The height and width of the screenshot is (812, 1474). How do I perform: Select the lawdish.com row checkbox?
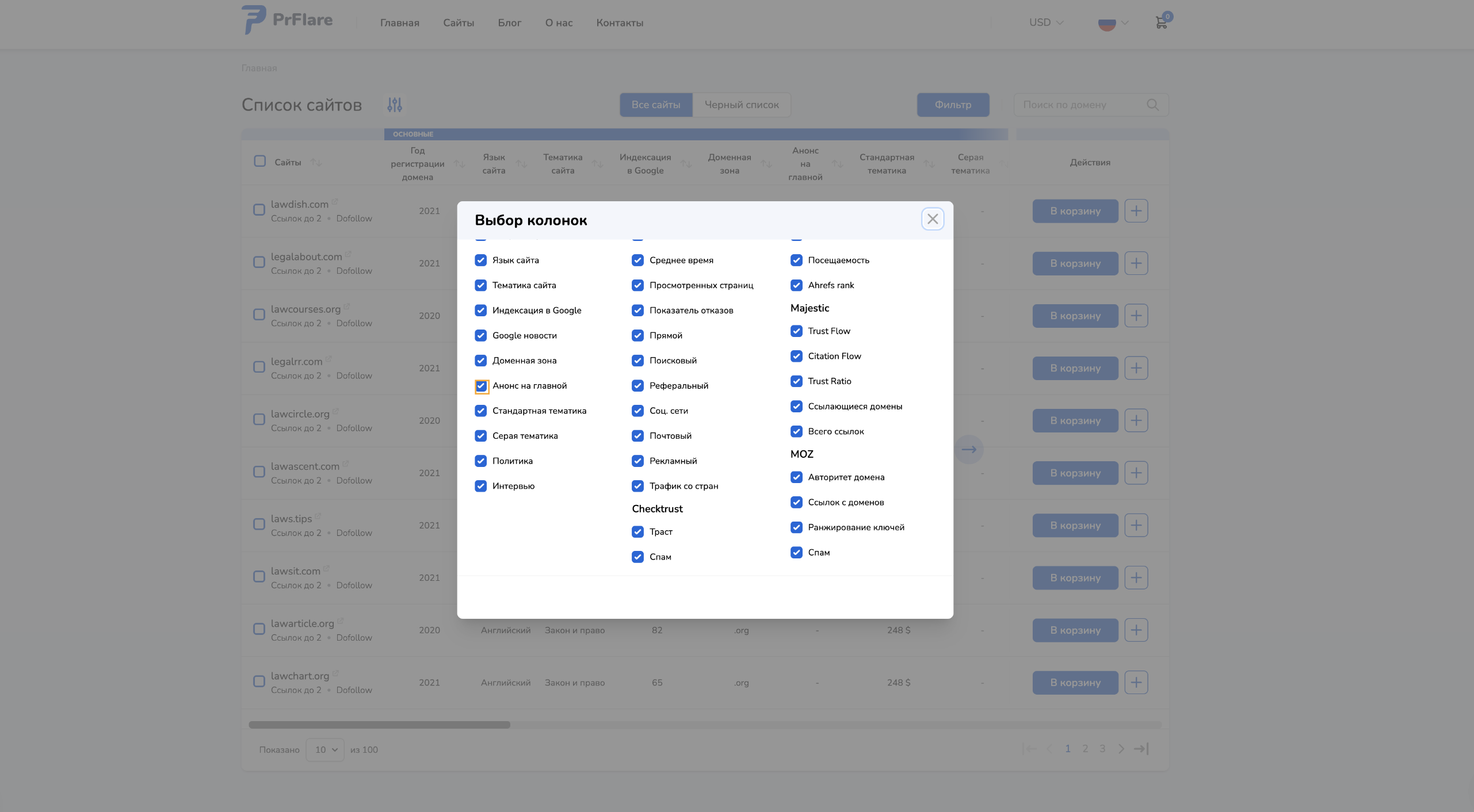tap(259, 210)
